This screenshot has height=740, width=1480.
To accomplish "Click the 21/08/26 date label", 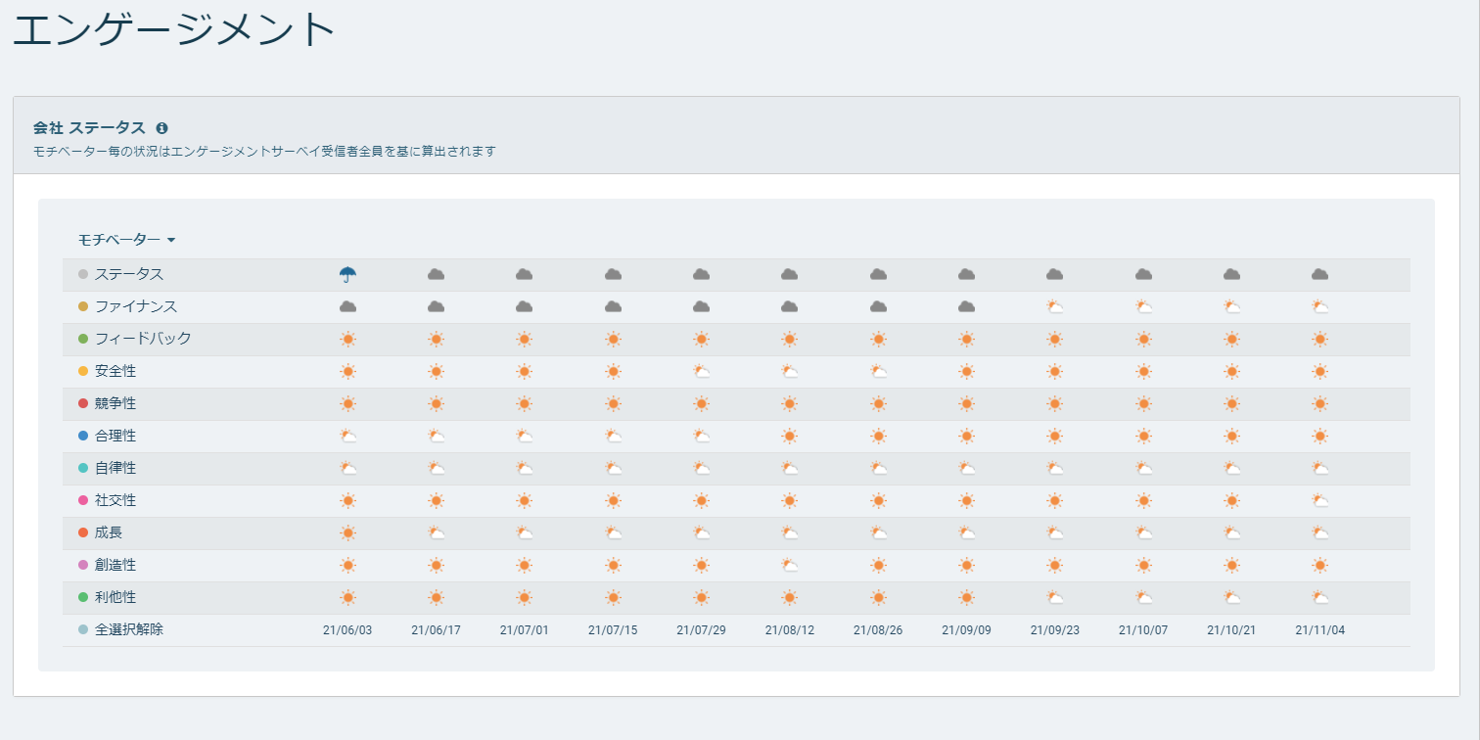I will (x=878, y=631).
